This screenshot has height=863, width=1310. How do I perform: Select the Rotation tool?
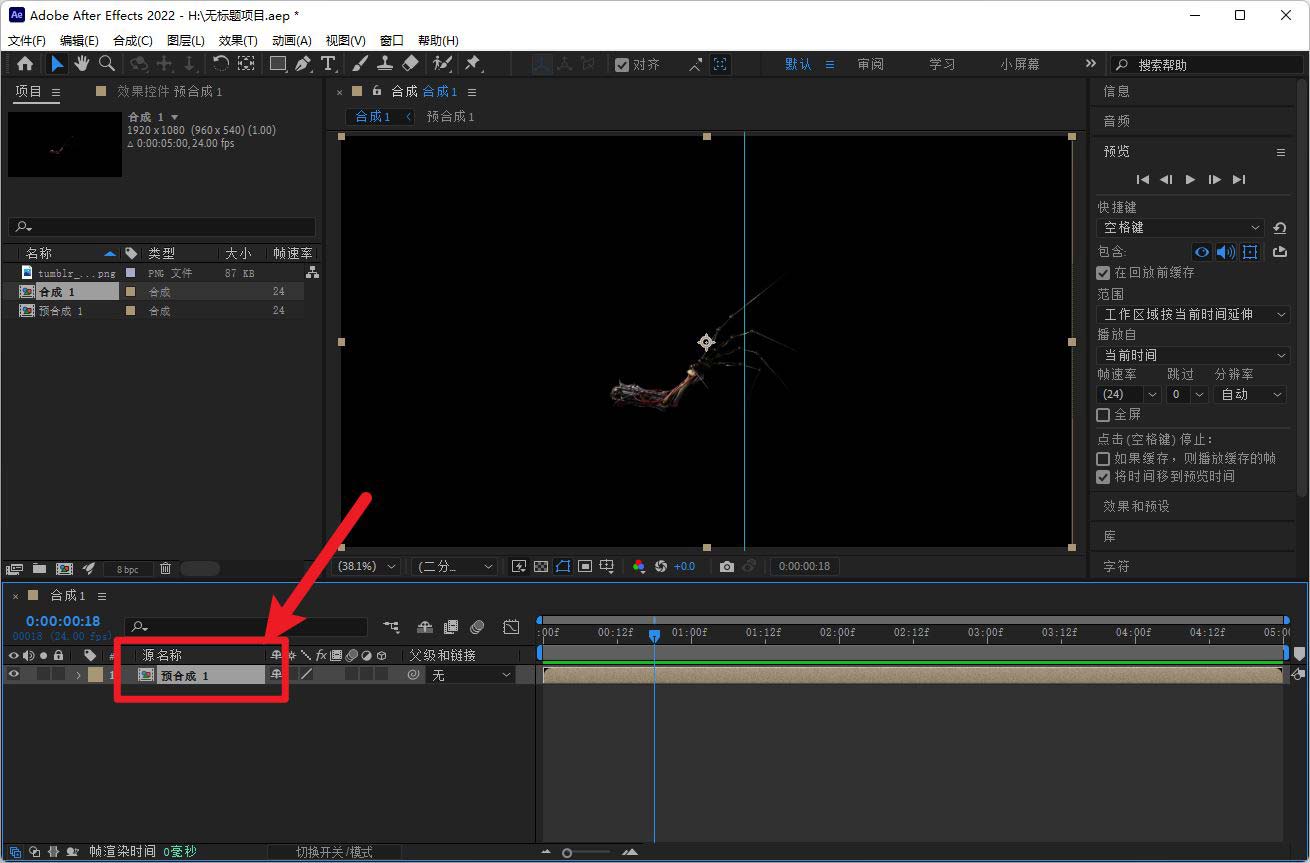[221, 64]
